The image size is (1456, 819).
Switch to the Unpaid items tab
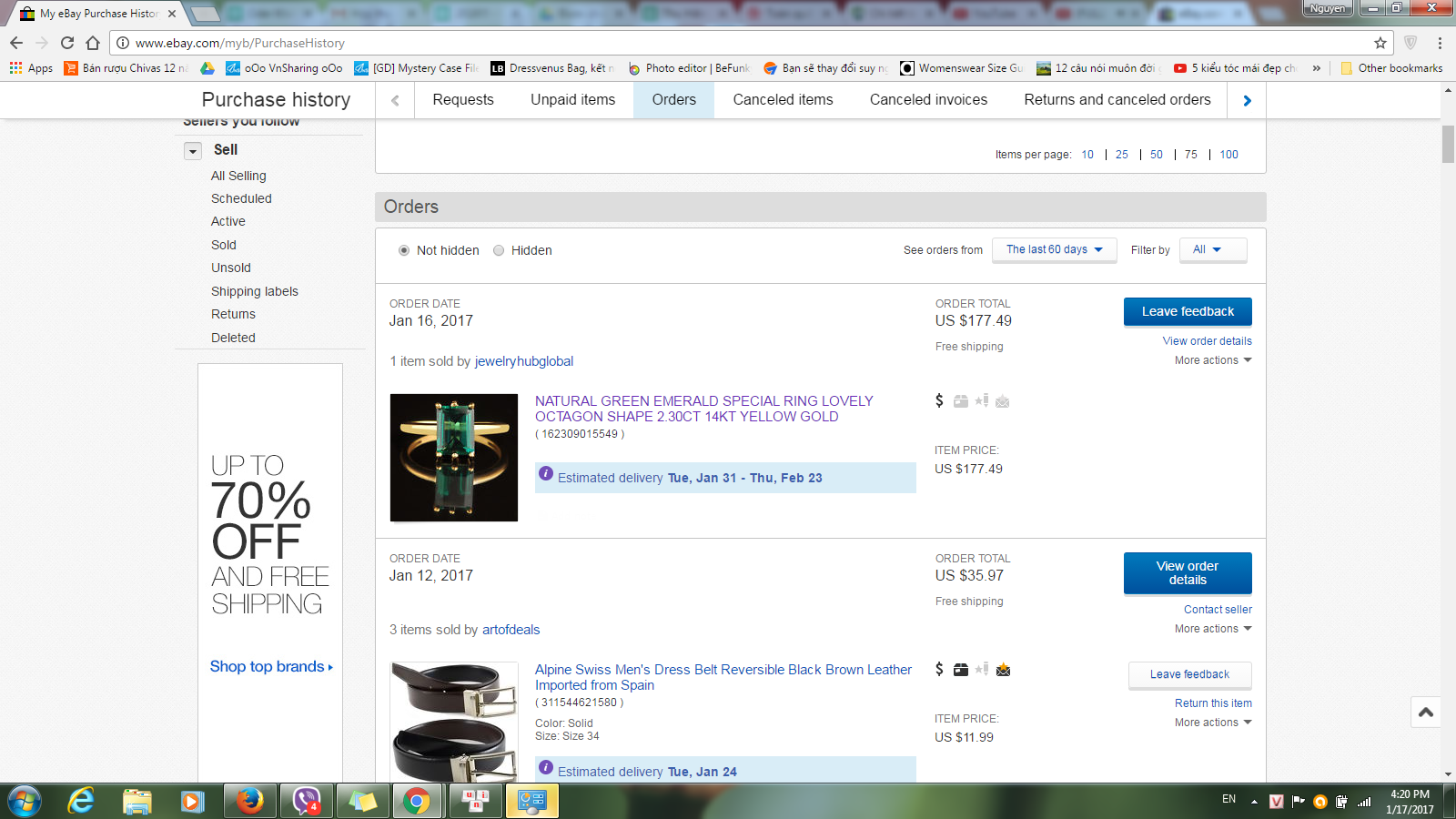pos(572,100)
